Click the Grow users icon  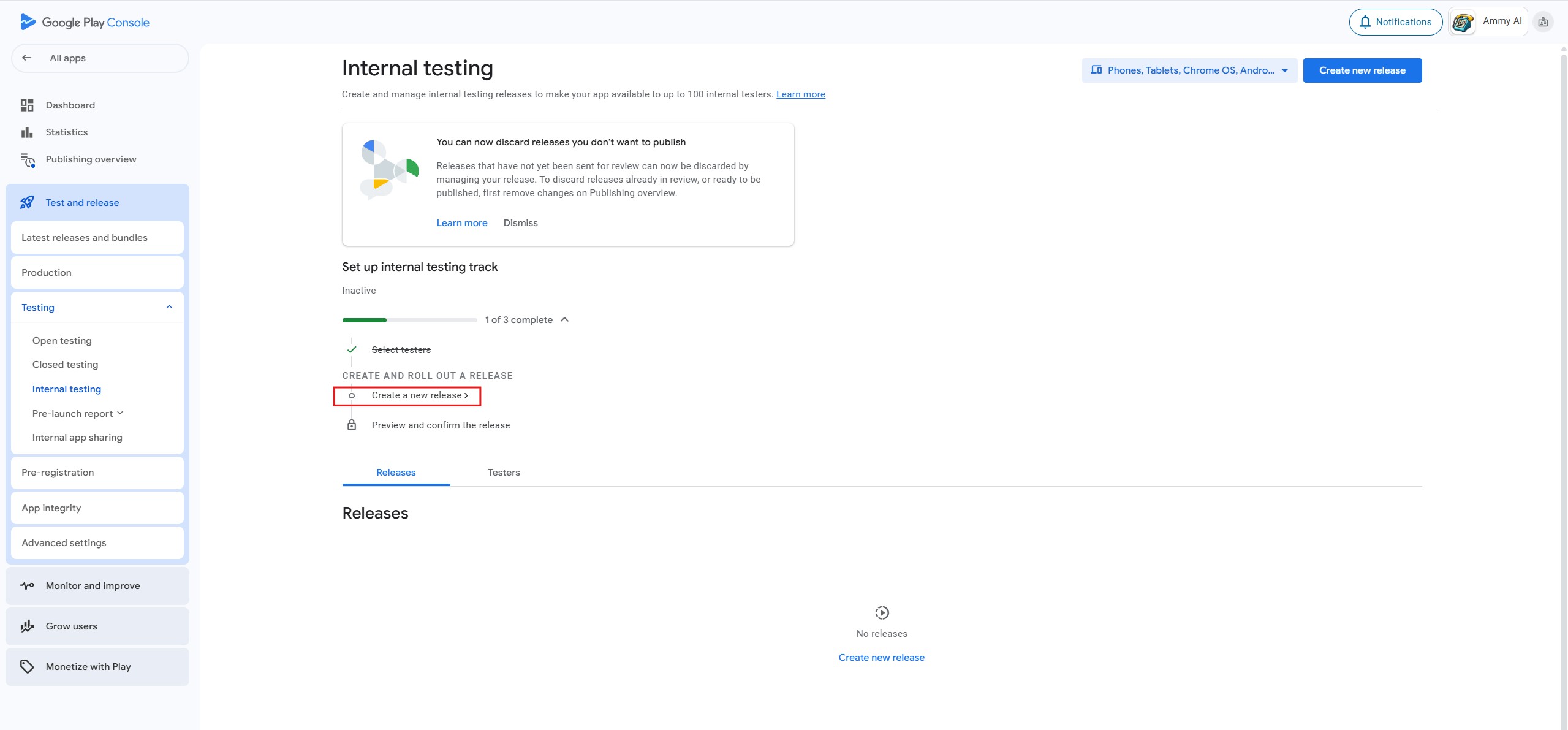coord(27,626)
